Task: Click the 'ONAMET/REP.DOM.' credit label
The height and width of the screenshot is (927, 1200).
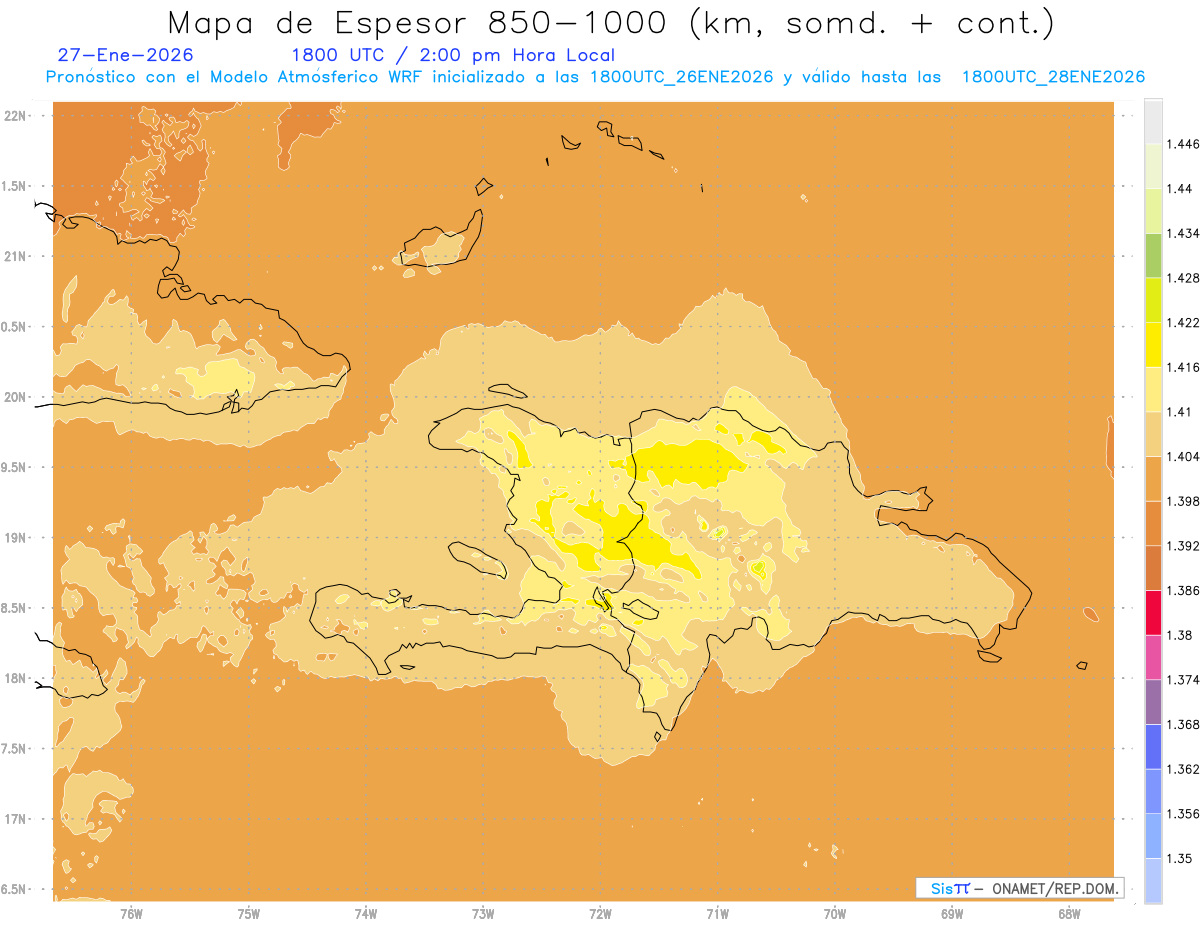Action: pos(1055,888)
